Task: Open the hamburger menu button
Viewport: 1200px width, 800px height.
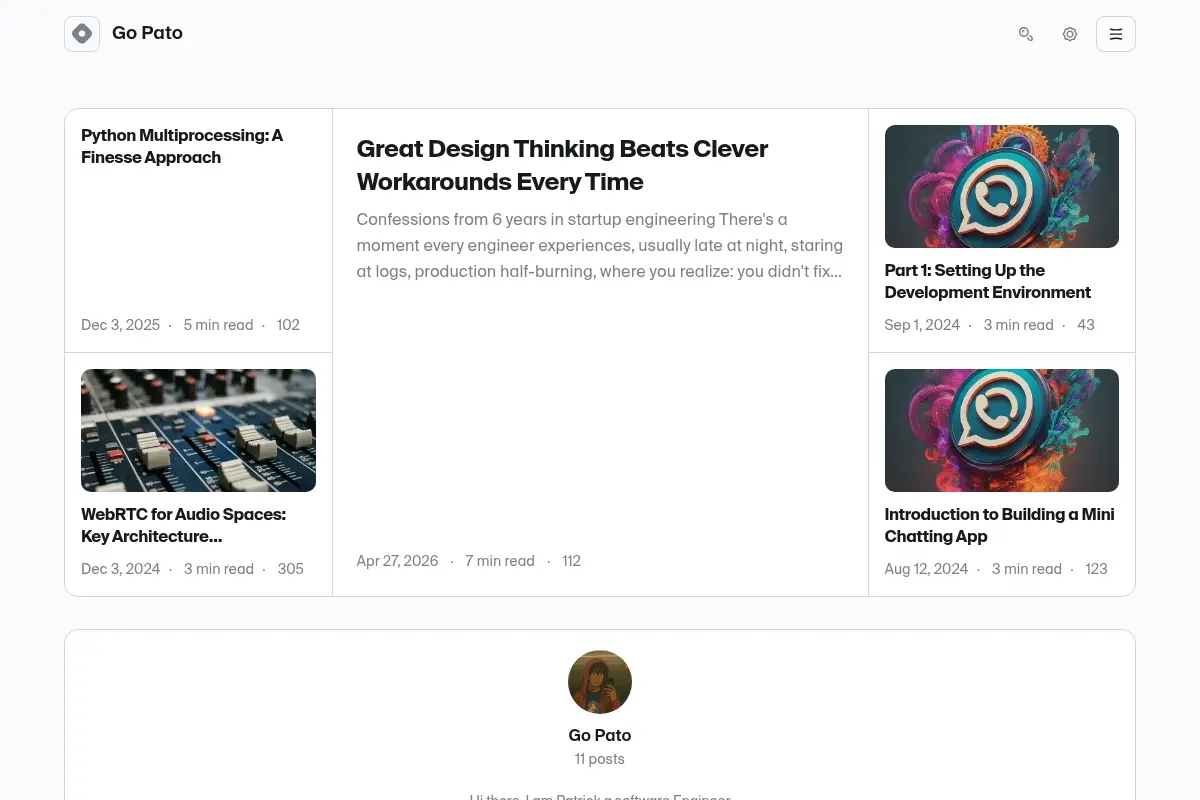Action: (x=1116, y=34)
